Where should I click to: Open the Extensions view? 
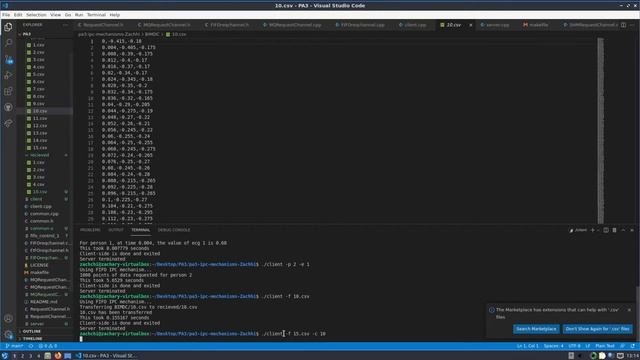8,91
